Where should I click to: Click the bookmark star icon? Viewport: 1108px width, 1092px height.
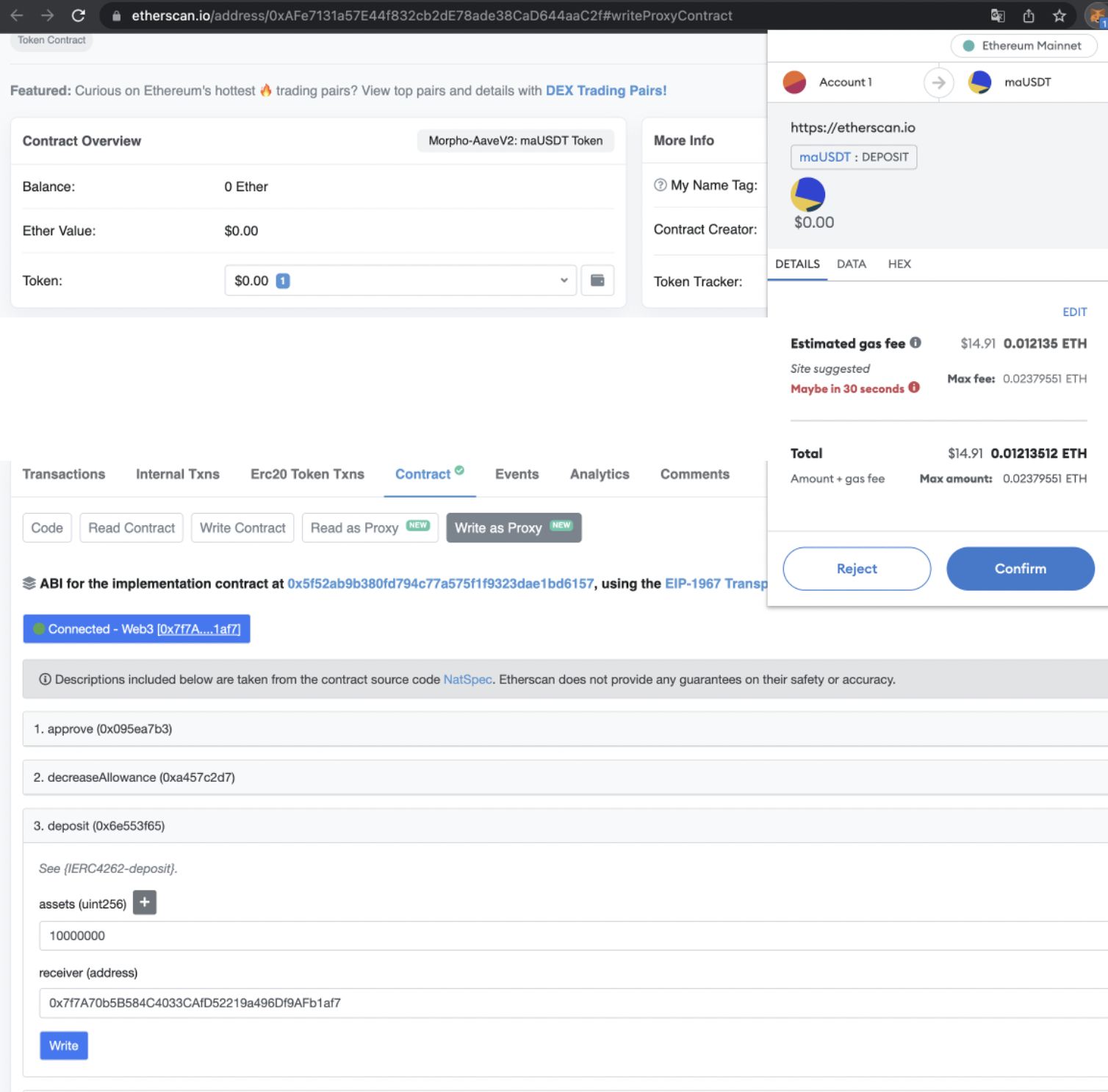tap(1059, 15)
